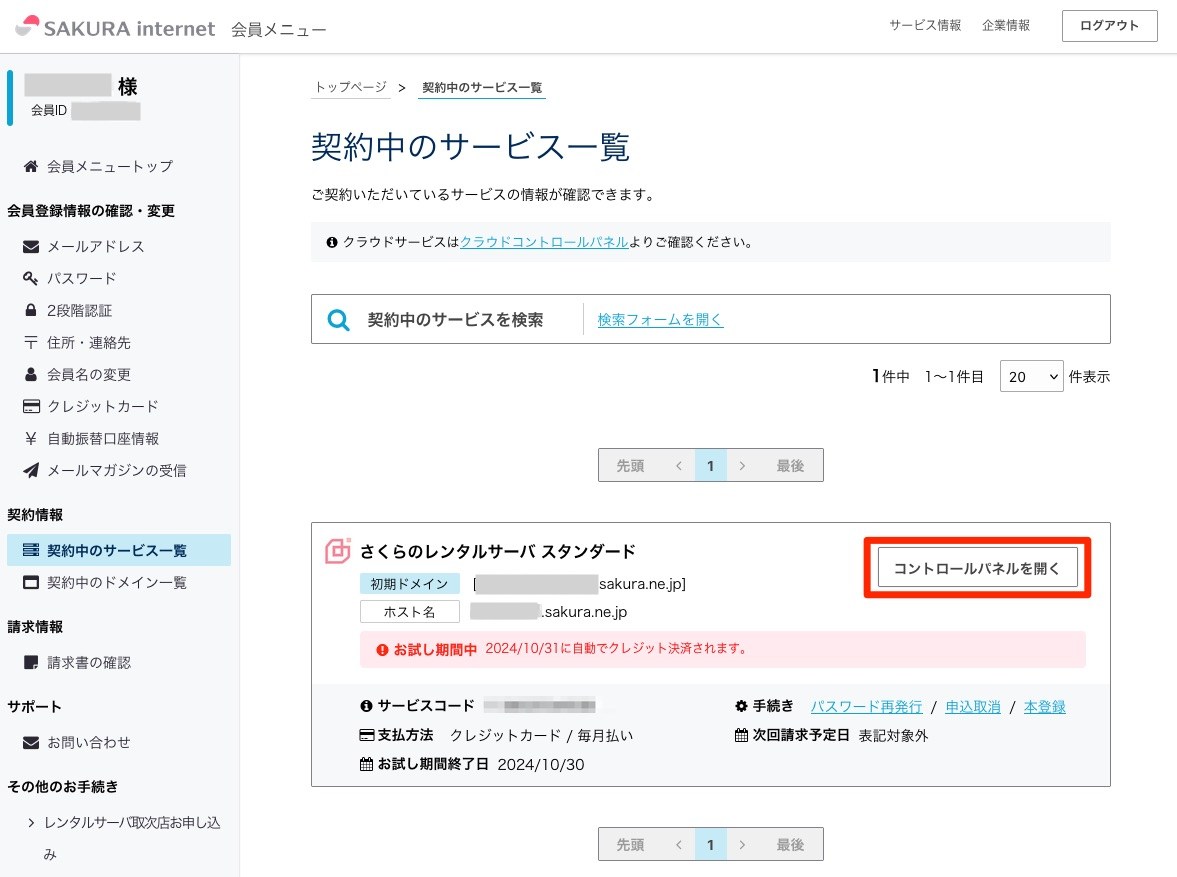Click the document icon for 請求書の確認
Screen dimensions: 1177x877
(x=31, y=662)
